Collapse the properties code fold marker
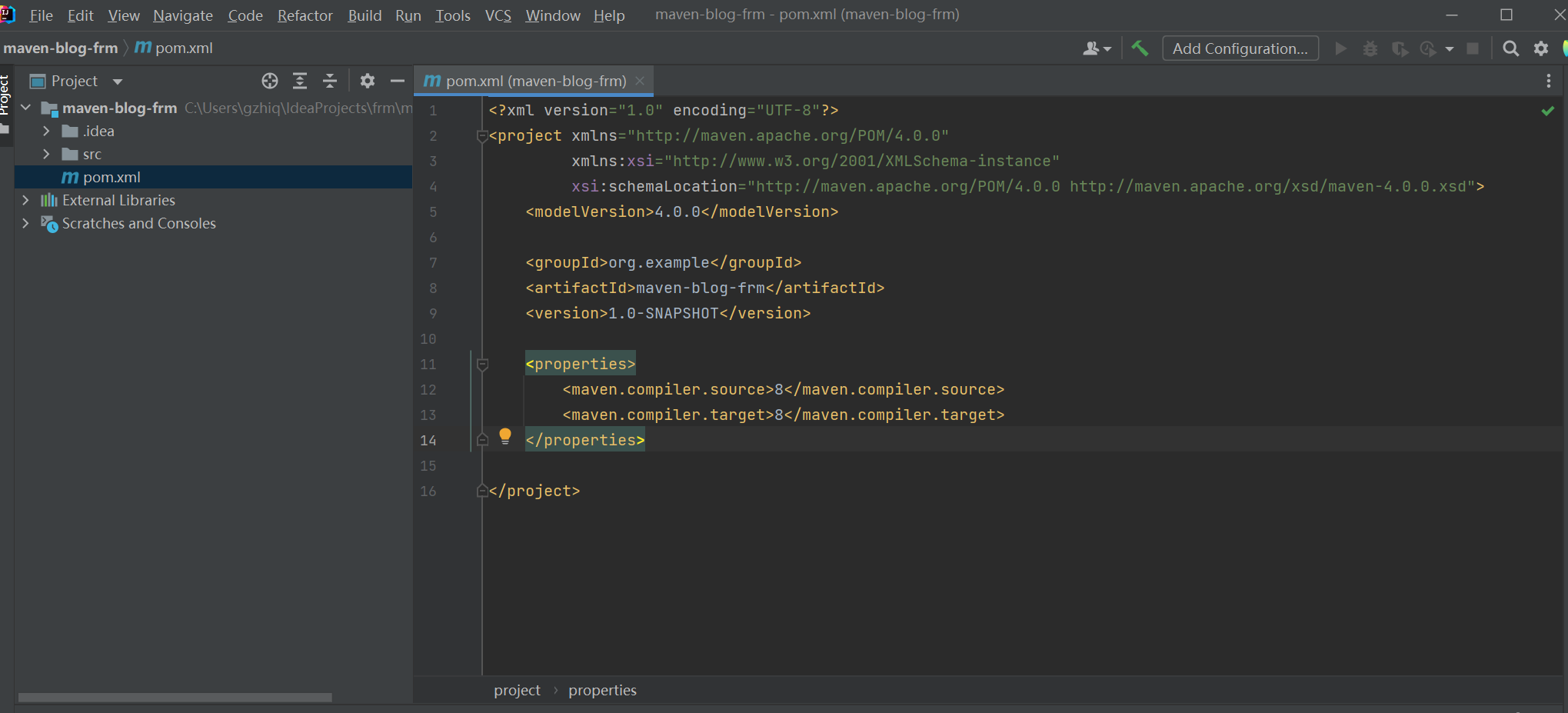This screenshot has height=713, width=1568. pyautogui.click(x=482, y=365)
